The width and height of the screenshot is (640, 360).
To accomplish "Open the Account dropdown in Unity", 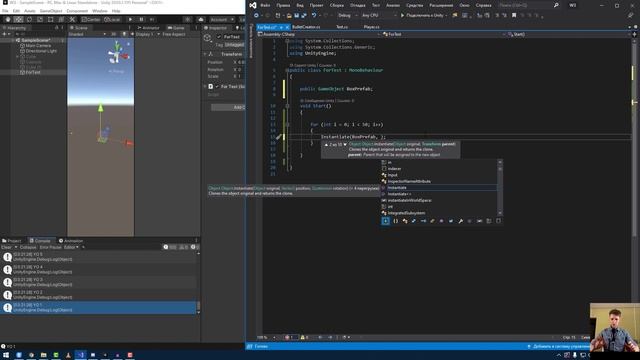I will click(221, 19).
